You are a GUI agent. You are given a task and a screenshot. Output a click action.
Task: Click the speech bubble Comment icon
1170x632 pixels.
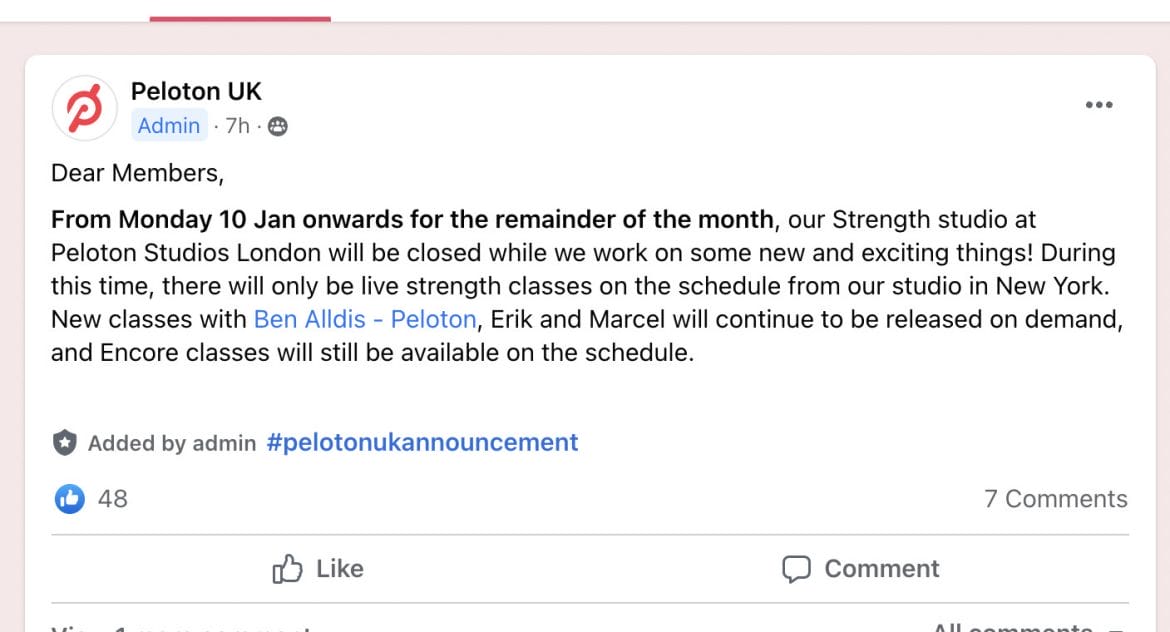point(796,569)
